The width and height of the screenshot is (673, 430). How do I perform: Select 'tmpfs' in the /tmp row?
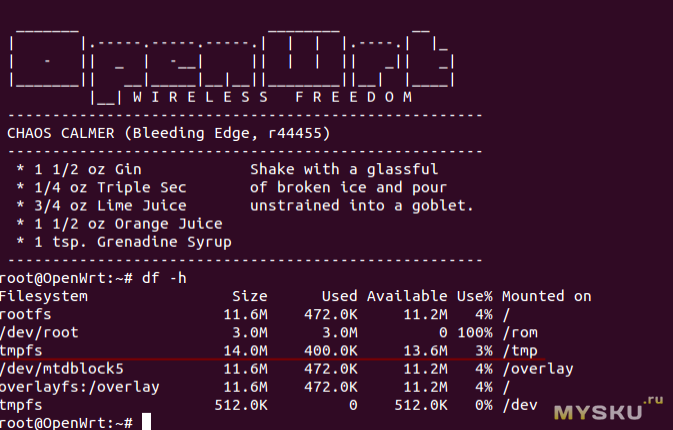click(21, 351)
